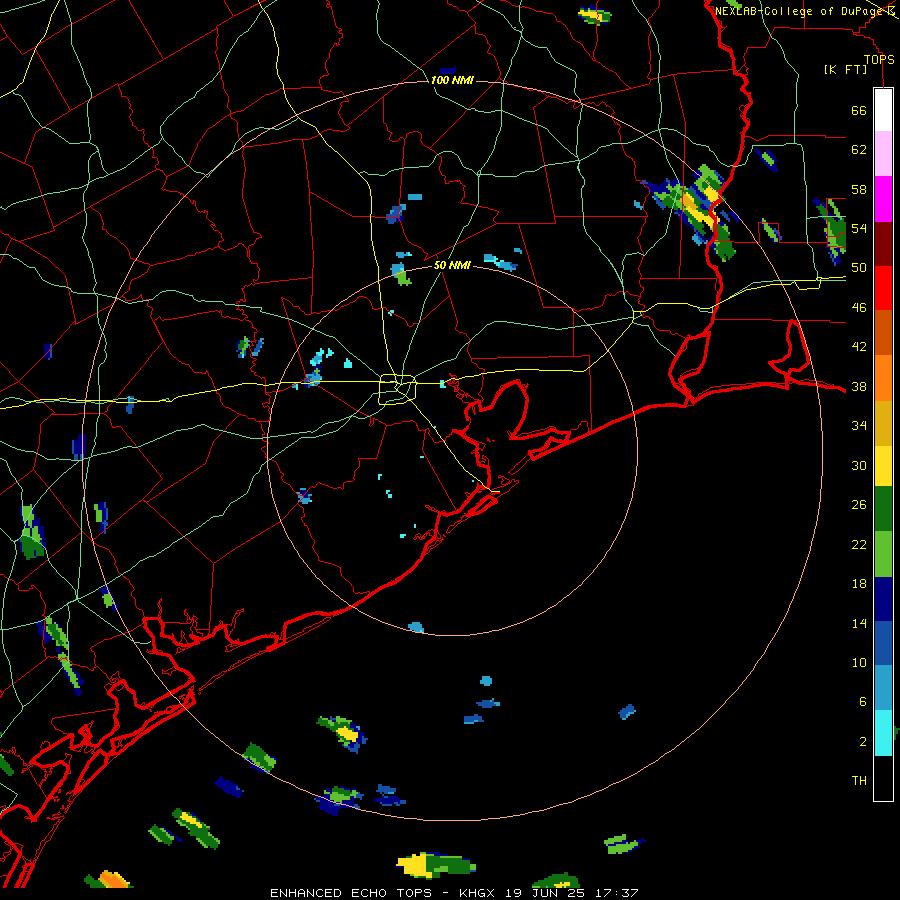Click the legend value 18

[859, 584]
